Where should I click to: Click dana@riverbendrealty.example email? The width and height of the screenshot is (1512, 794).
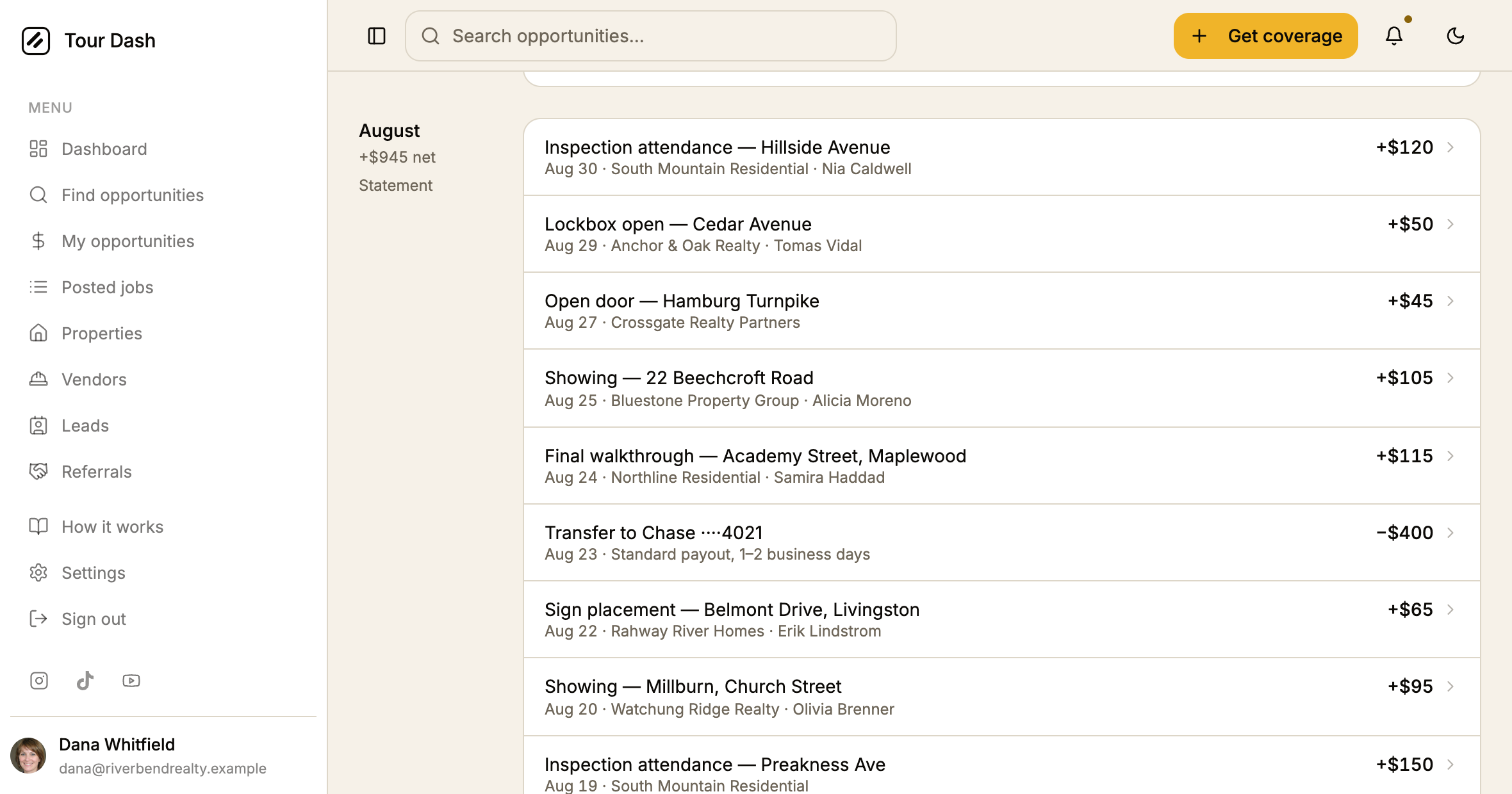click(x=163, y=768)
